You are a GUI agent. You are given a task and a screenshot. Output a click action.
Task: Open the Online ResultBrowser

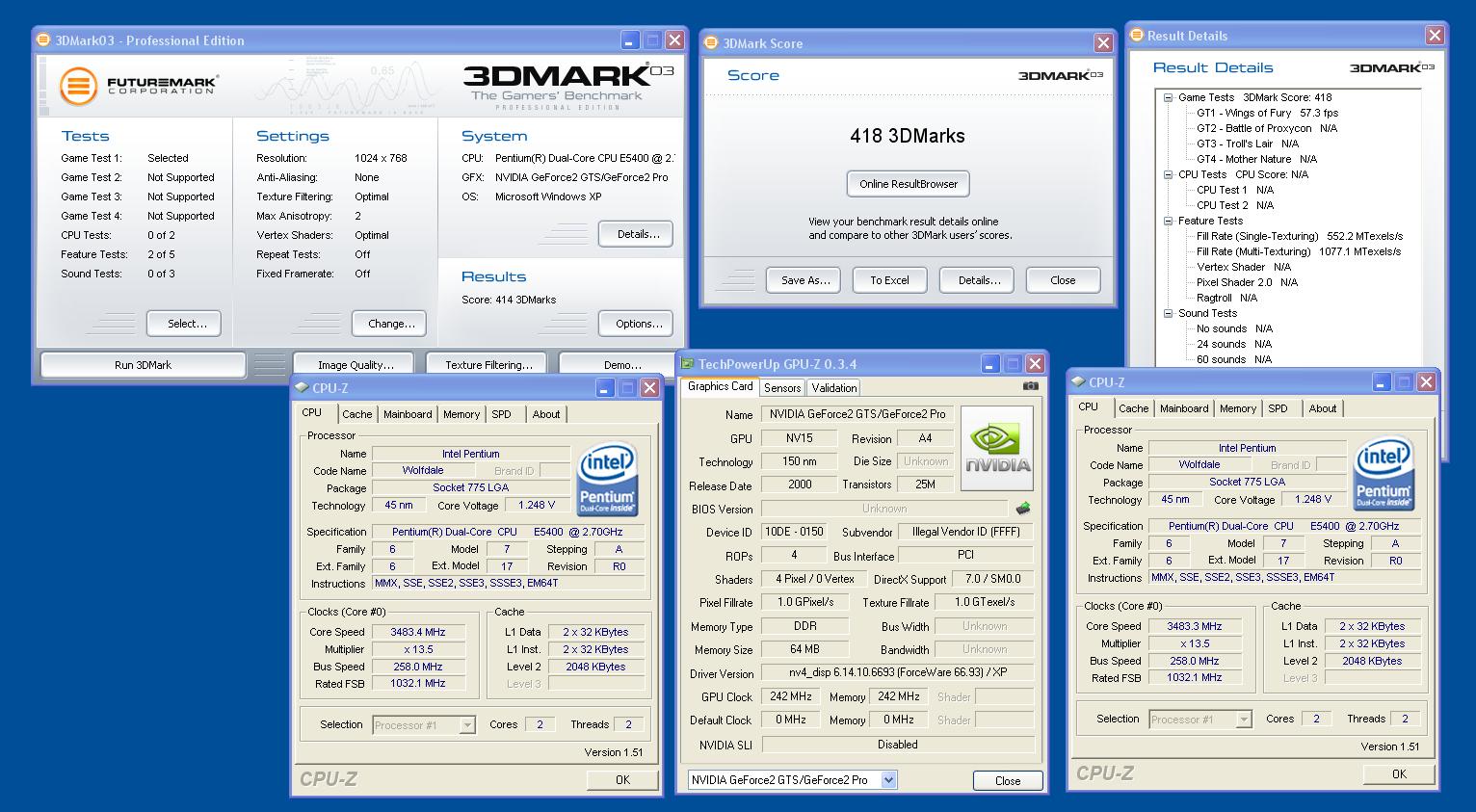pyautogui.click(x=909, y=184)
